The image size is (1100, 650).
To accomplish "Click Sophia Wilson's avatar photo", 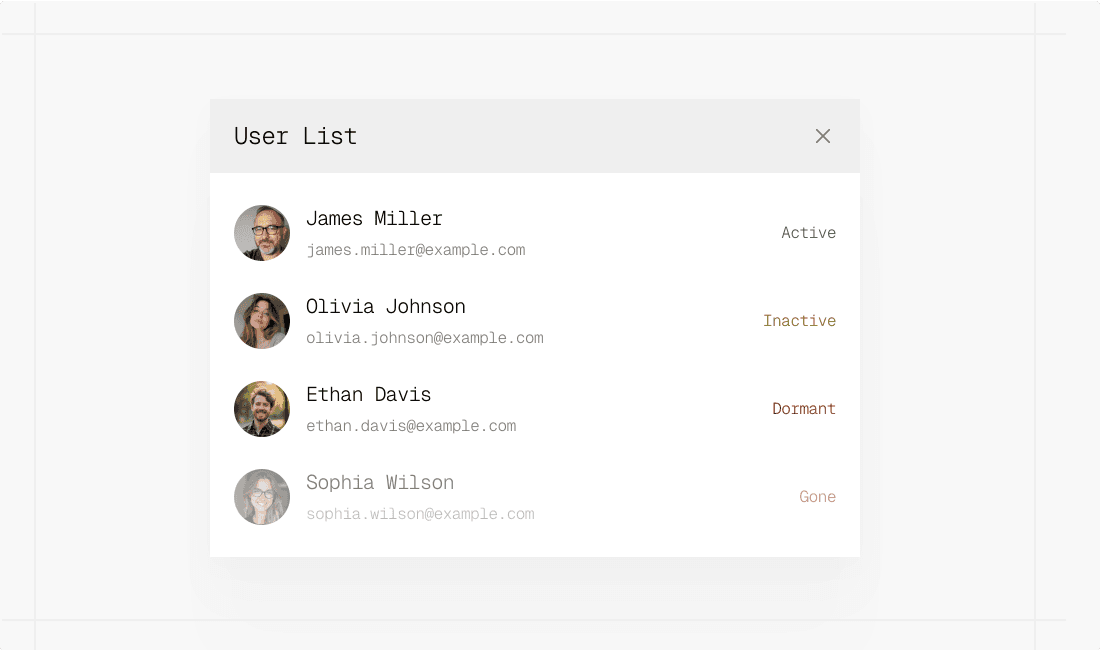I will click(x=262, y=497).
